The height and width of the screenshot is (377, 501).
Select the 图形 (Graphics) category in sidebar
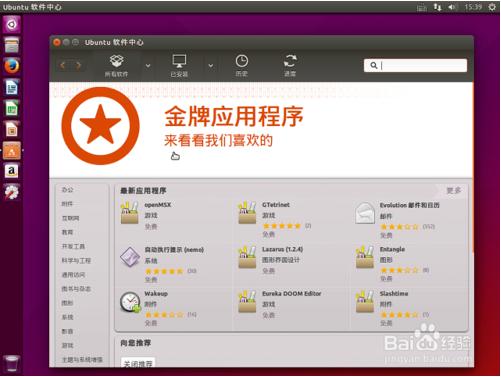(x=67, y=303)
